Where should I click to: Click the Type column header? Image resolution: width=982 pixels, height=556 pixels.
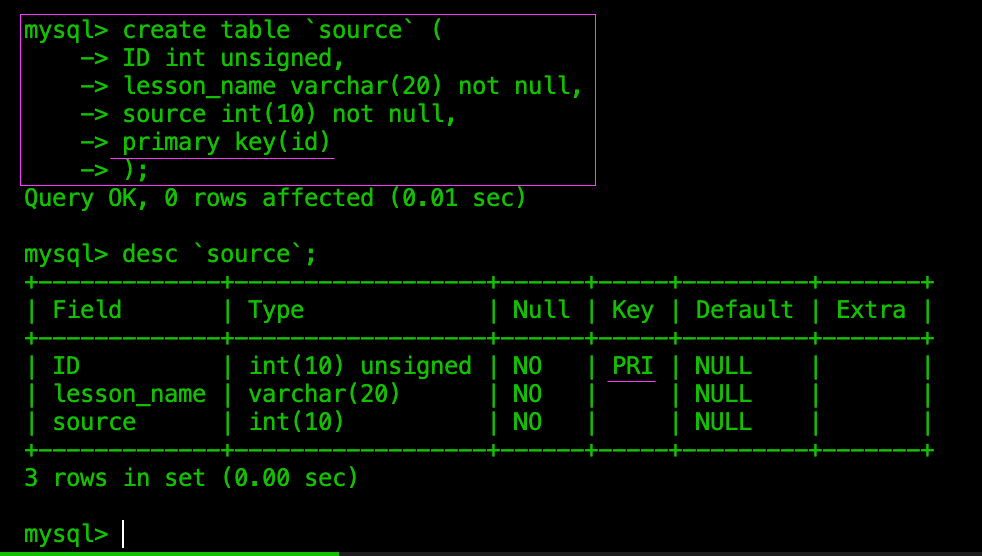point(276,311)
